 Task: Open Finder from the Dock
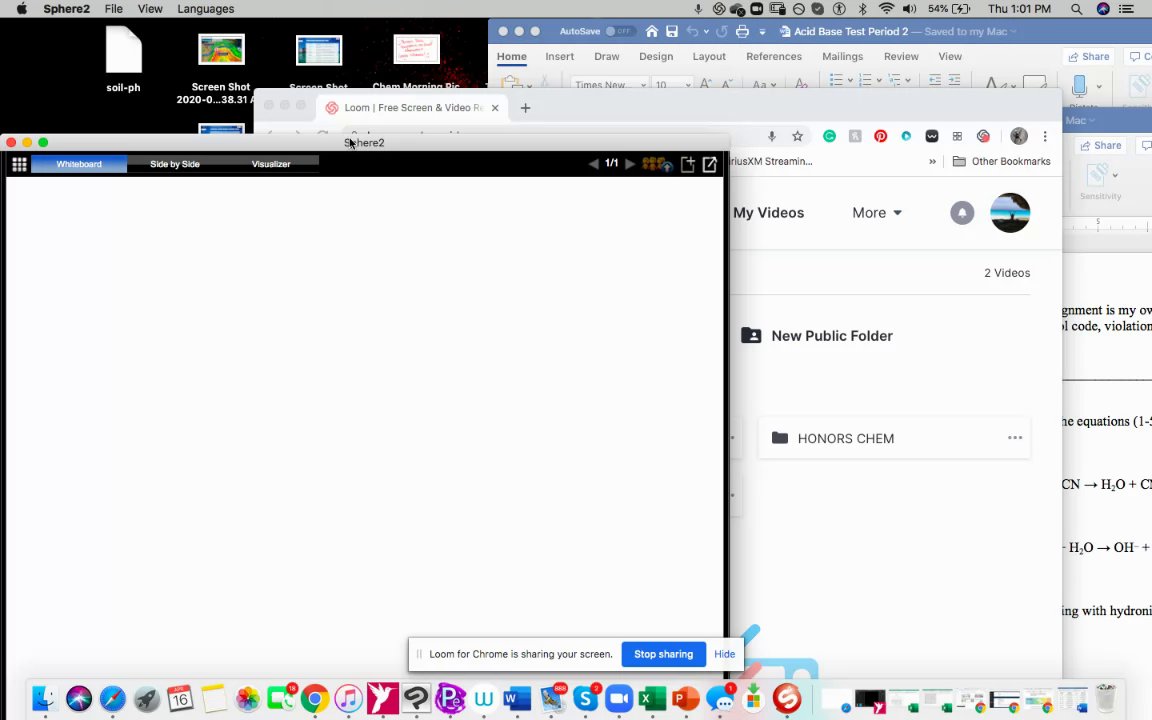click(45, 699)
